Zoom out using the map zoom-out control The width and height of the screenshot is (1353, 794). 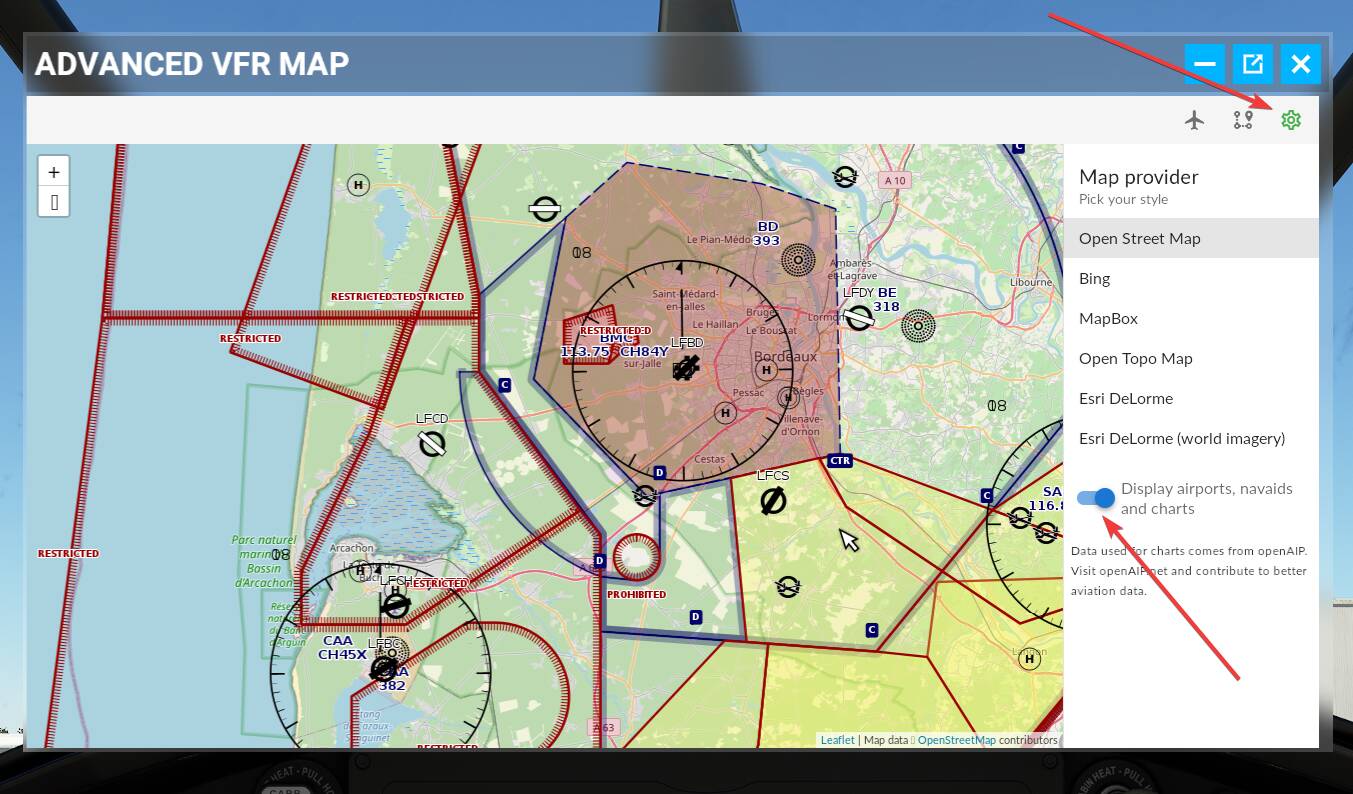click(53, 201)
